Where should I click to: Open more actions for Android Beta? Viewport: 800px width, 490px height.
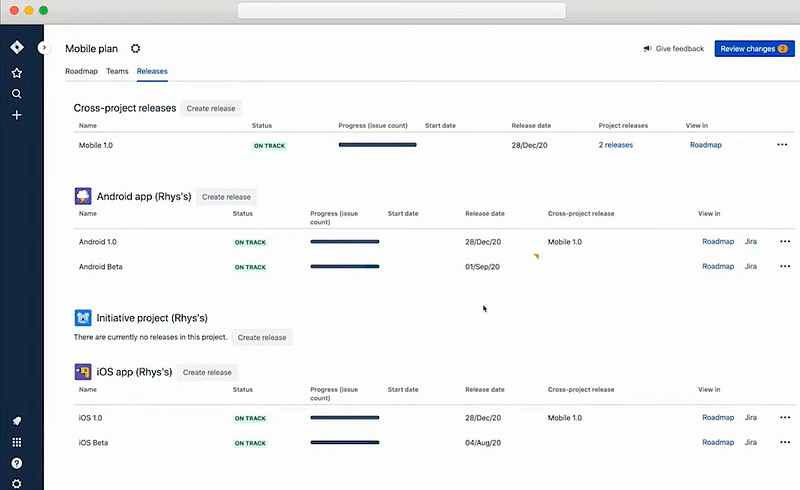785,266
